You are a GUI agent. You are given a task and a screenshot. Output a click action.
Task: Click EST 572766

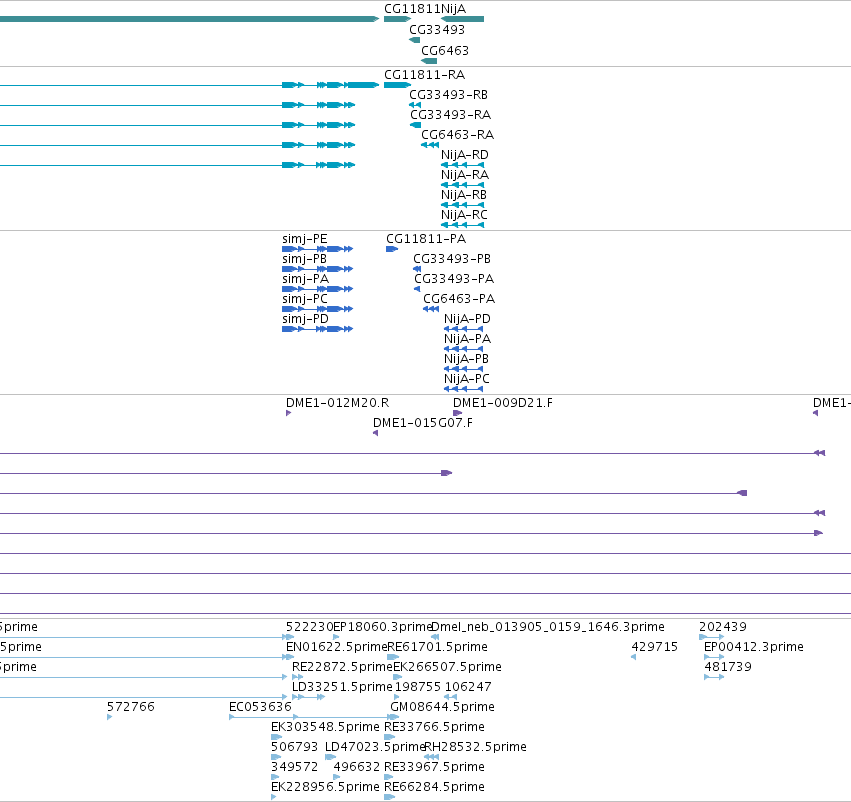(x=110, y=717)
